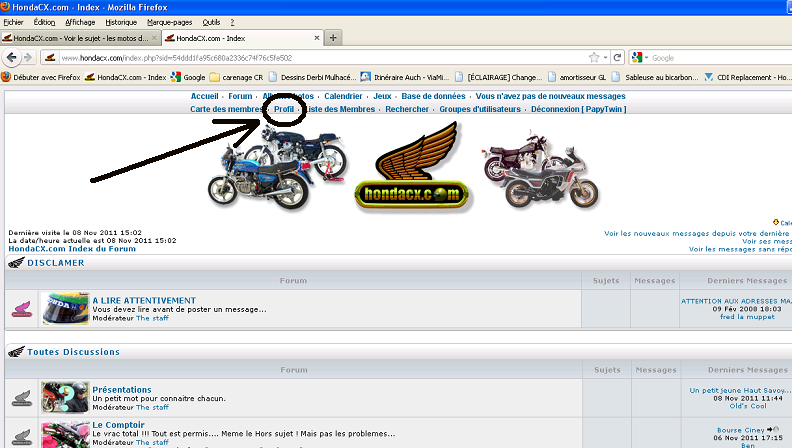Open the URL history dropdown arrow
Image resolution: width=792 pixels, height=448 pixels.
tap(605, 58)
